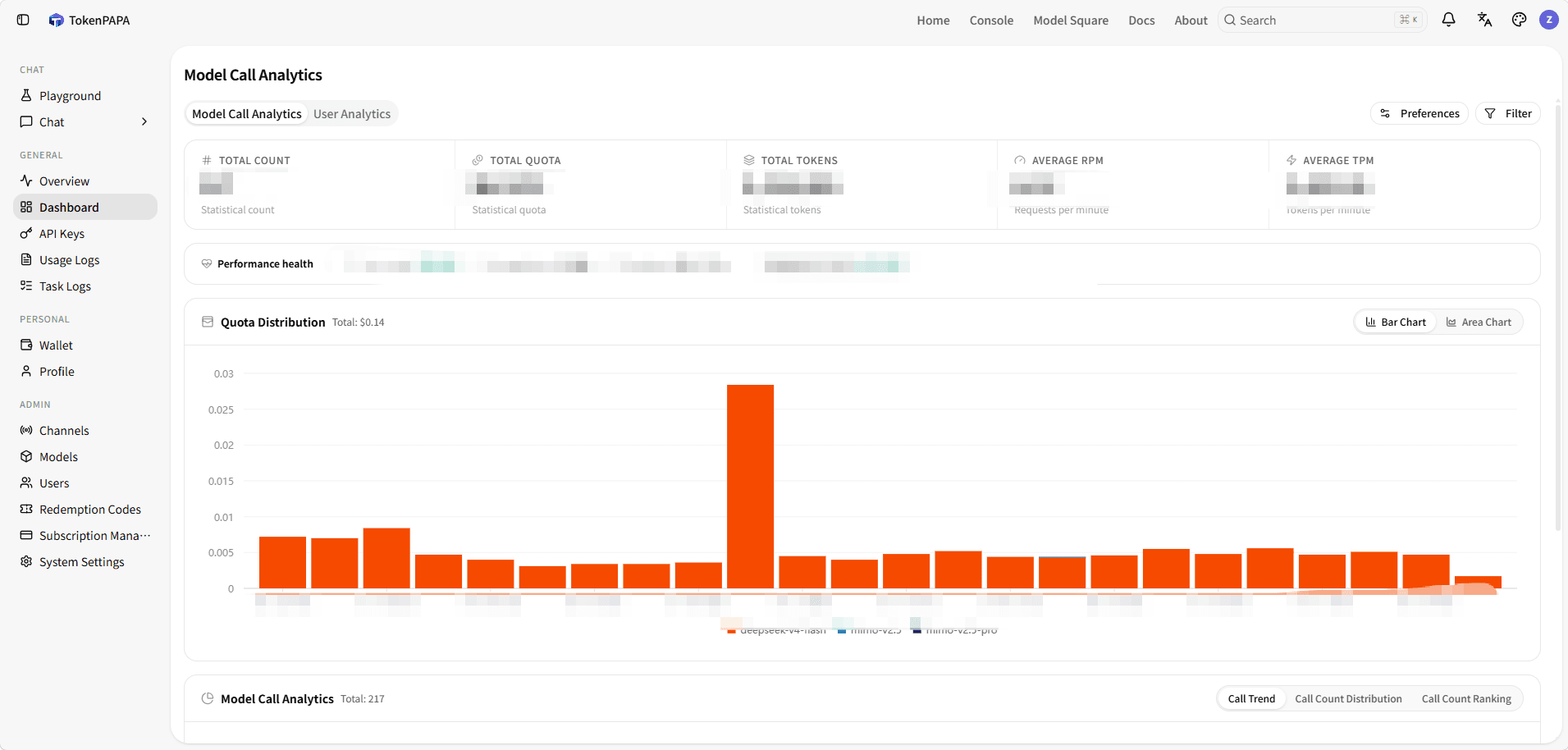Image resolution: width=1568 pixels, height=750 pixels.
Task: Click the Redemption Codes ticket icon
Action: (26, 509)
